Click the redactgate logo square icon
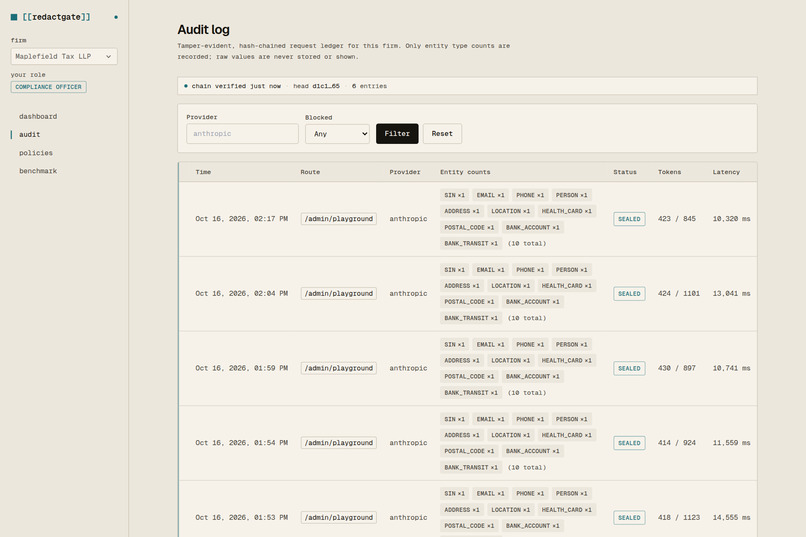This screenshot has height=537, width=806. click(14, 17)
